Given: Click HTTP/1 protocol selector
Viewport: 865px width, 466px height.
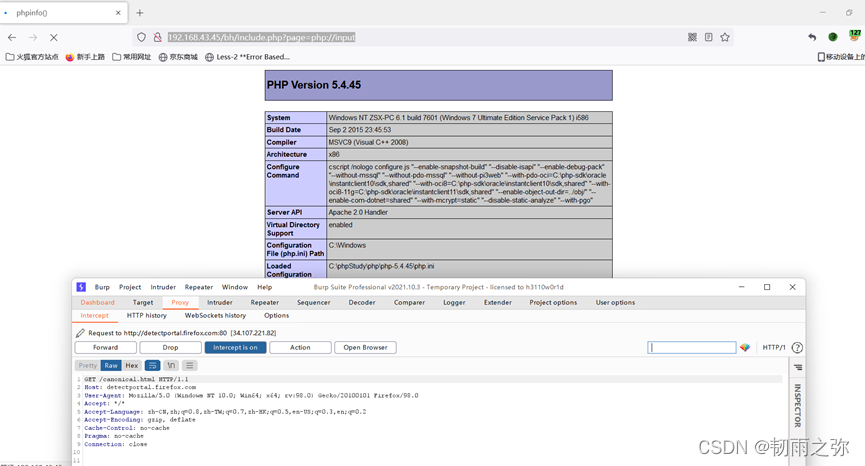Looking at the screenshot, I should 773,347.
